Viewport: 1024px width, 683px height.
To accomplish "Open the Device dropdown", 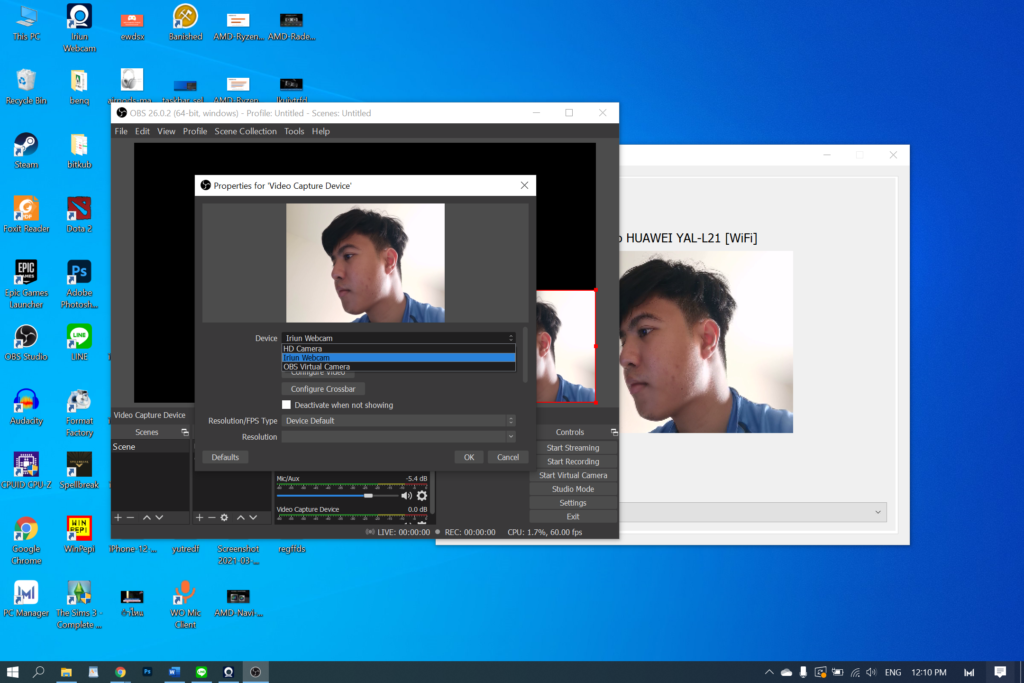I will (398, 338).
